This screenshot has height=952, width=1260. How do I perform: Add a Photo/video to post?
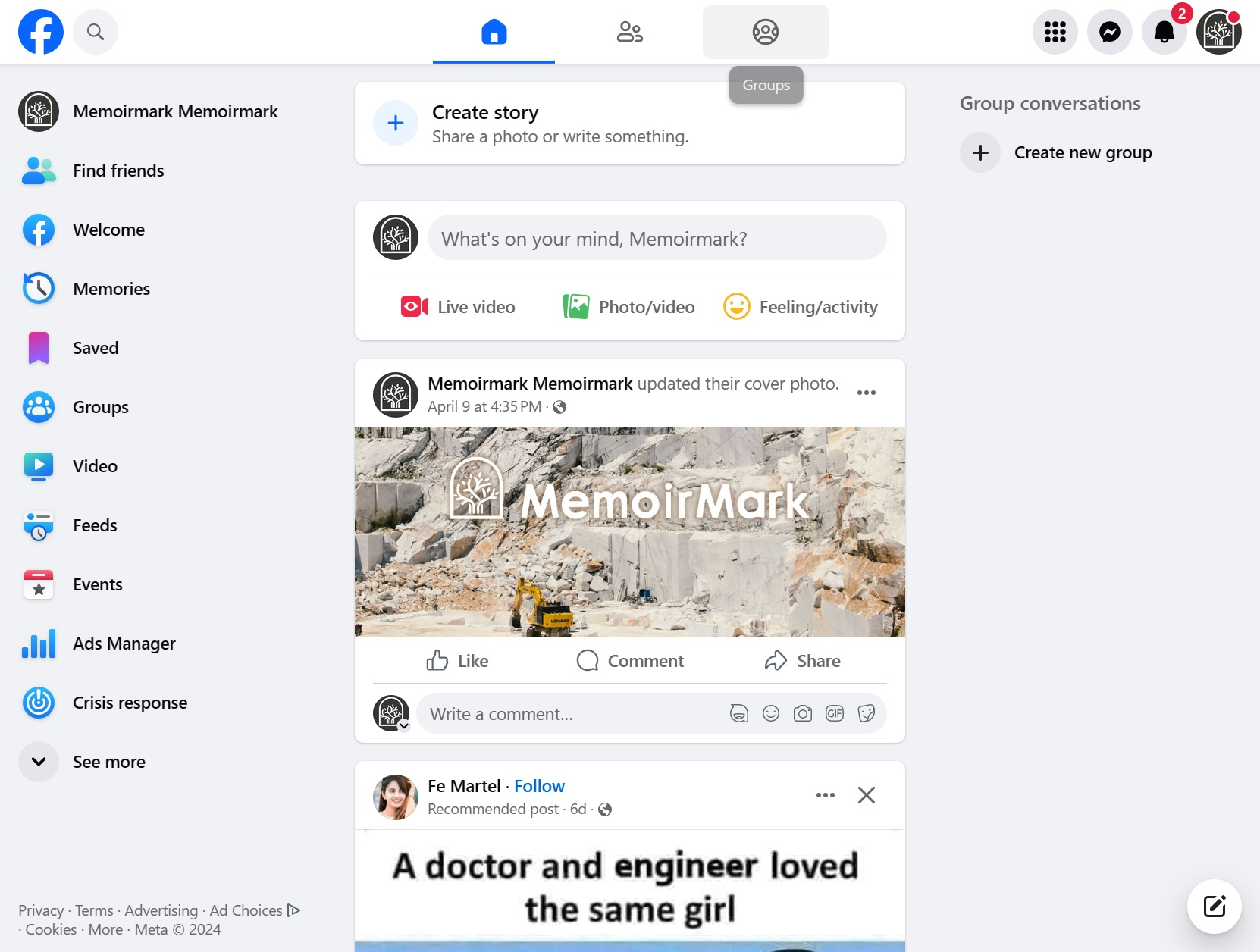coord(629,307)
